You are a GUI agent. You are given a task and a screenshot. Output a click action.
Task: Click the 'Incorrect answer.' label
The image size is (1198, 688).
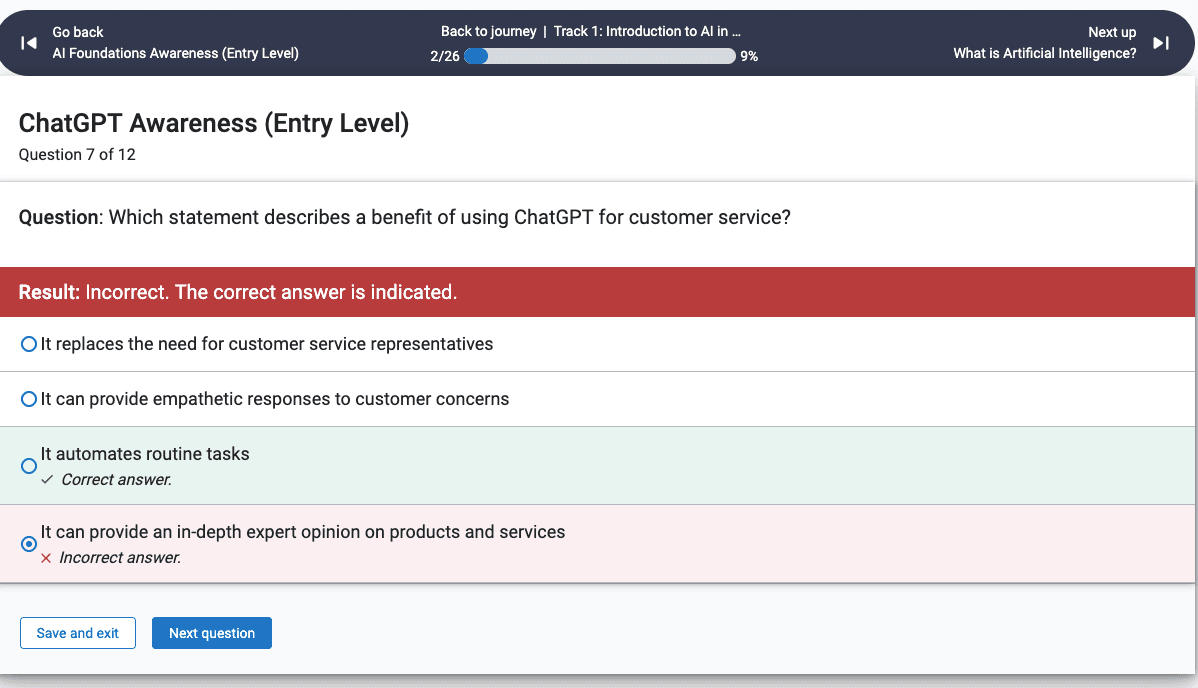tap(120, 558)
